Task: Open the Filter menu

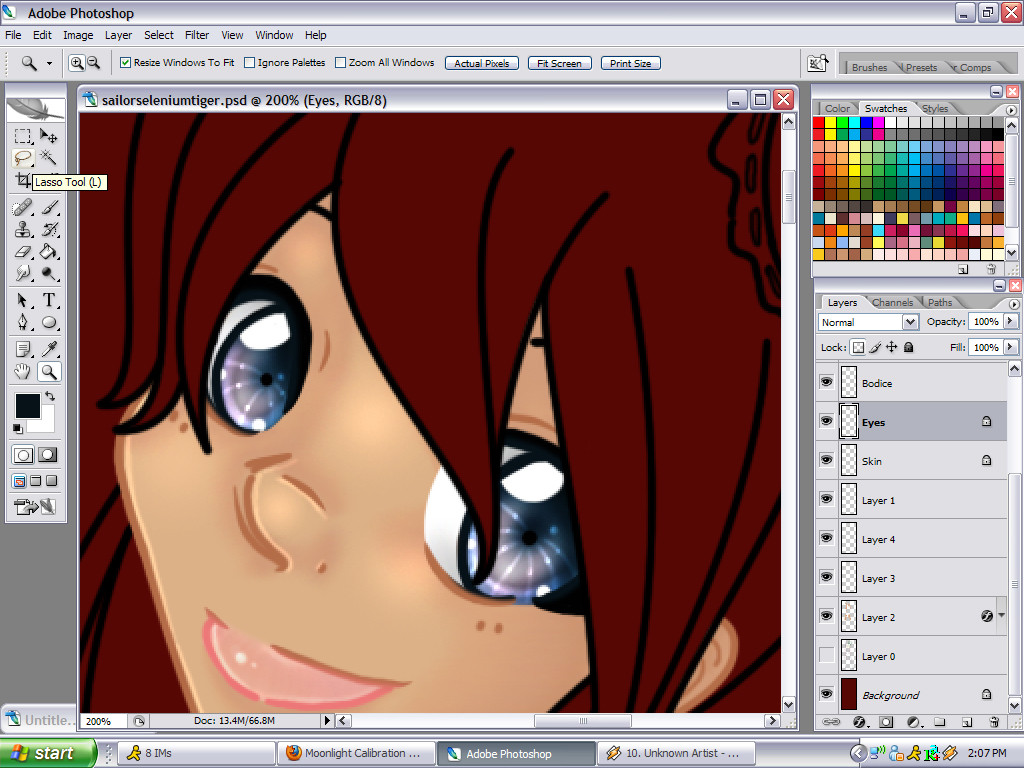Action: pos(197,35)
